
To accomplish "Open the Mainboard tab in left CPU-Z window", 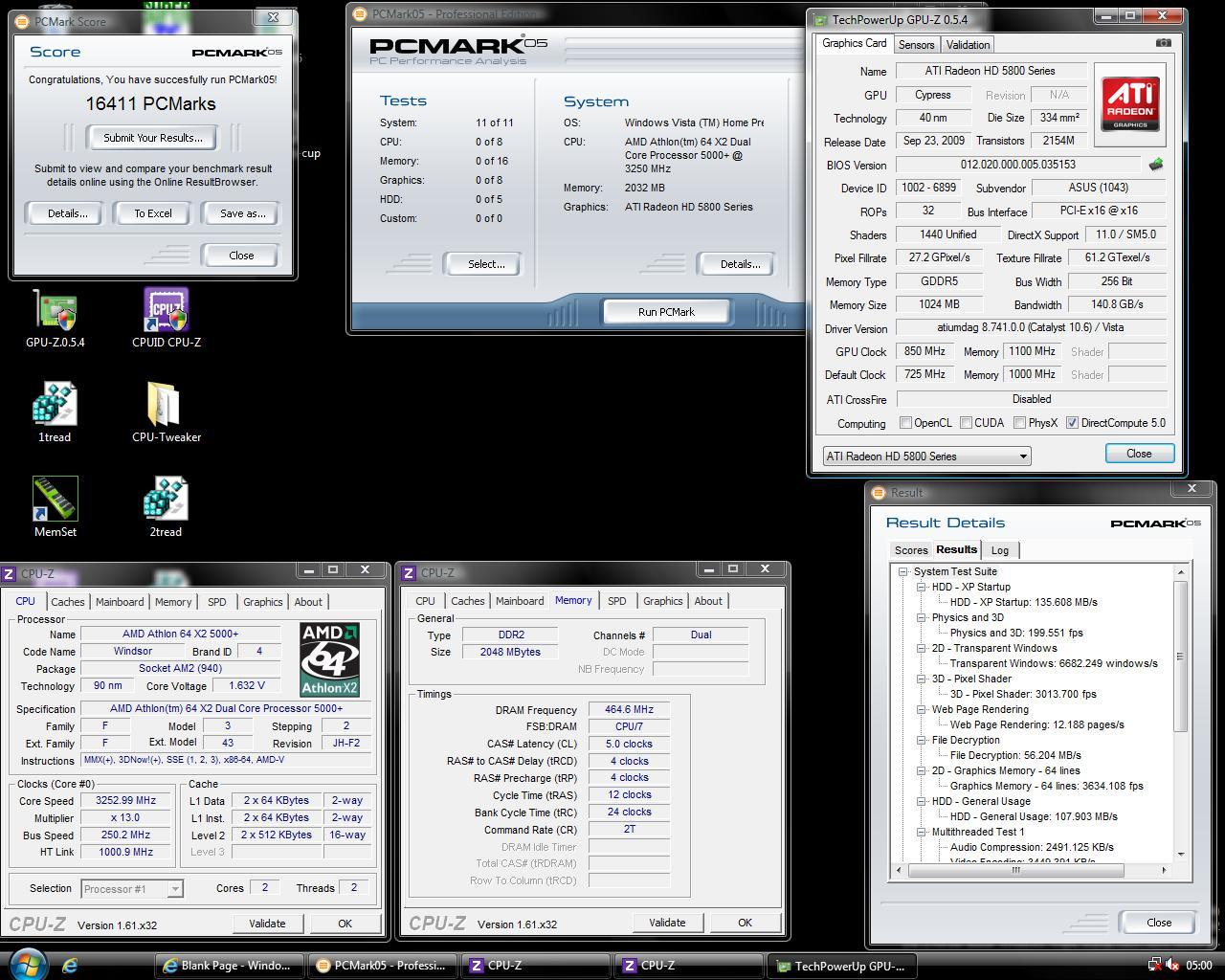I will pos(120,602).
